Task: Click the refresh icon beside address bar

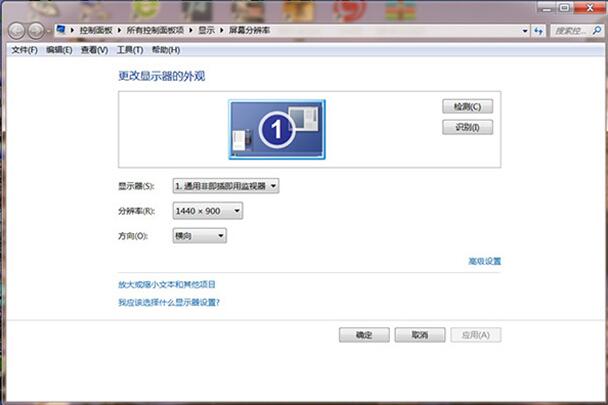Action: (539, 31)
